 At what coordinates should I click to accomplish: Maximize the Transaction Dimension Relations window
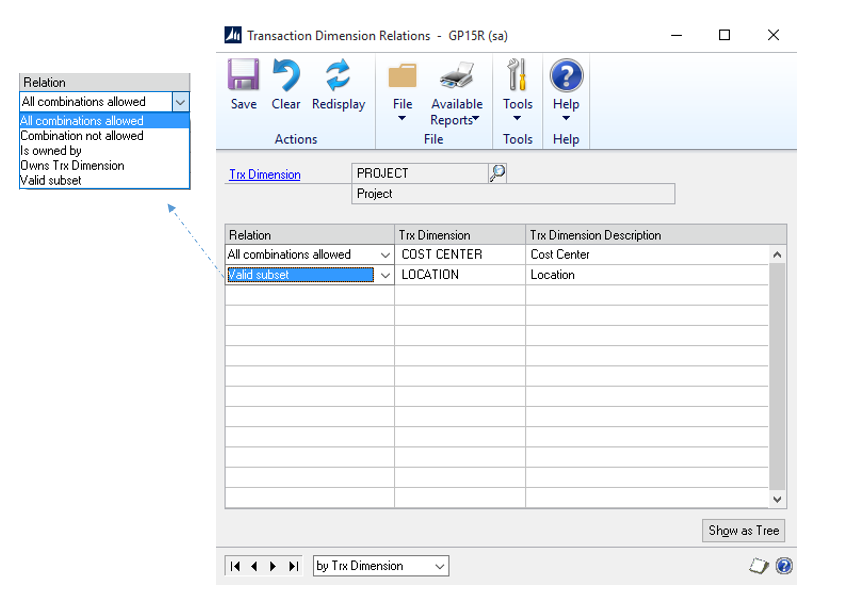[x=725, y=35]
